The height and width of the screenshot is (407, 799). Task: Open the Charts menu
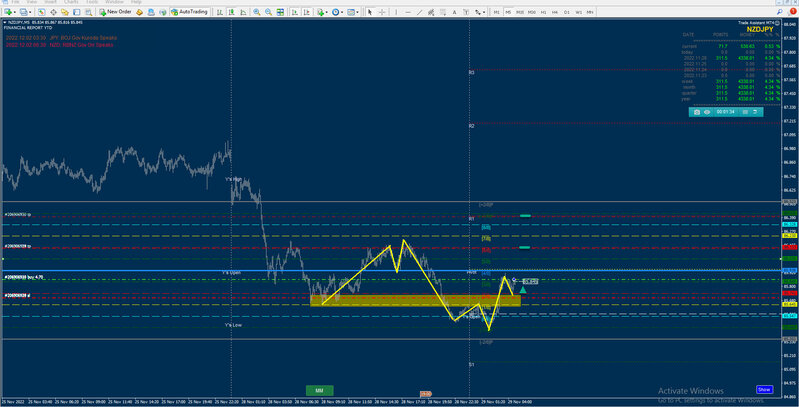(x=71, y=2)
